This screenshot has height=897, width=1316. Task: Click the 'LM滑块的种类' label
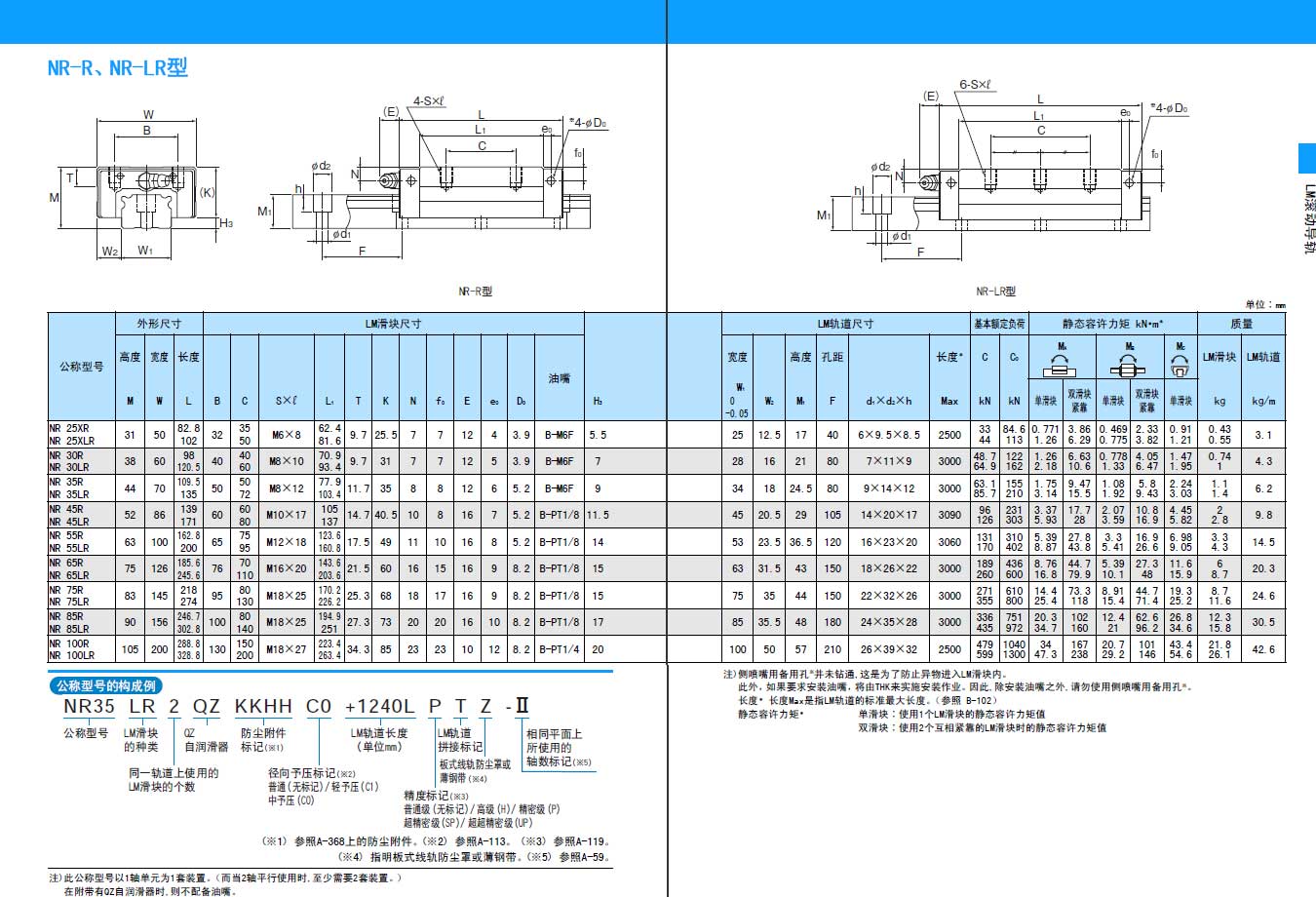[x=140, y=740]
